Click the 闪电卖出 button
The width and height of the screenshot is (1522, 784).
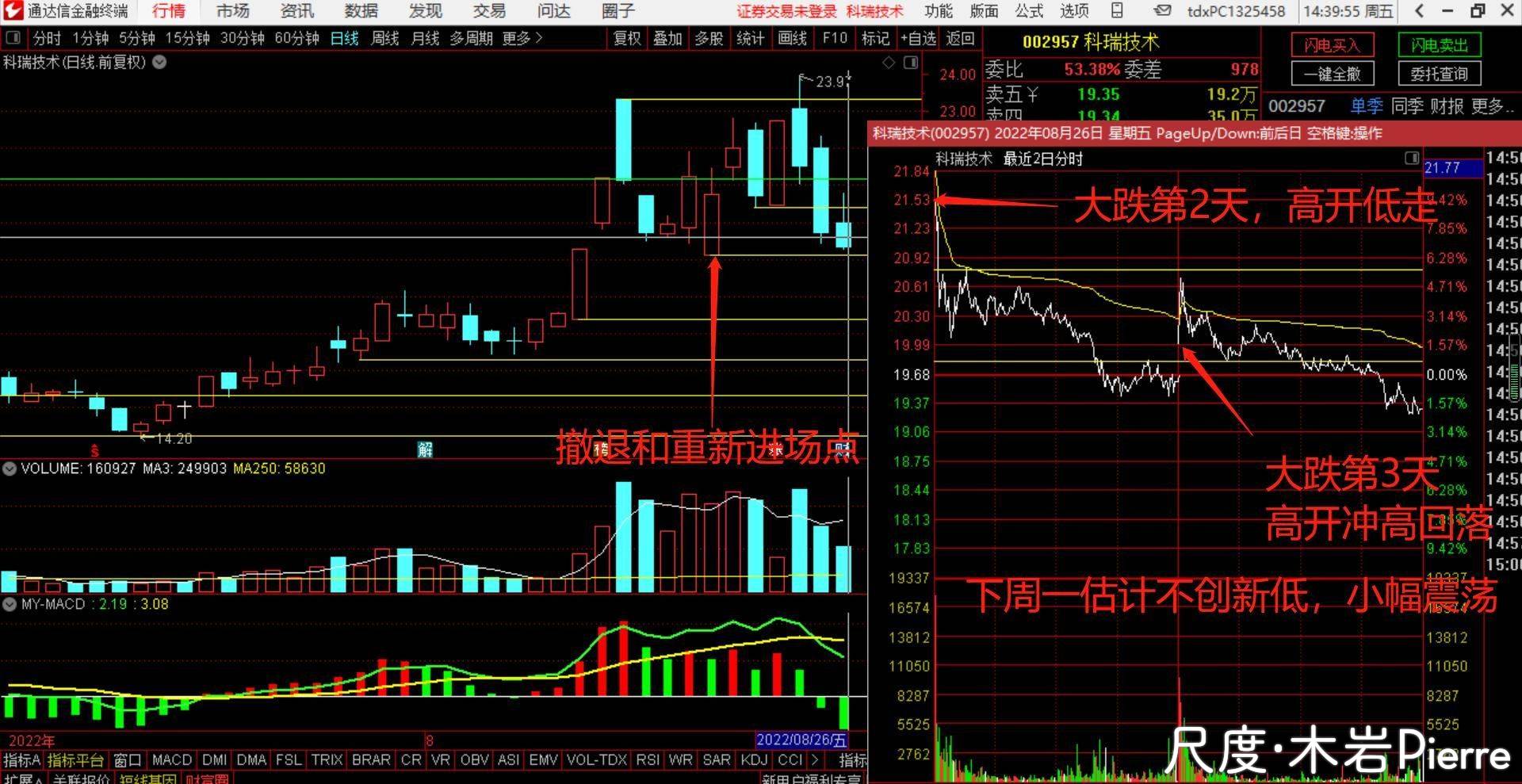click(x=1439, y=45)
